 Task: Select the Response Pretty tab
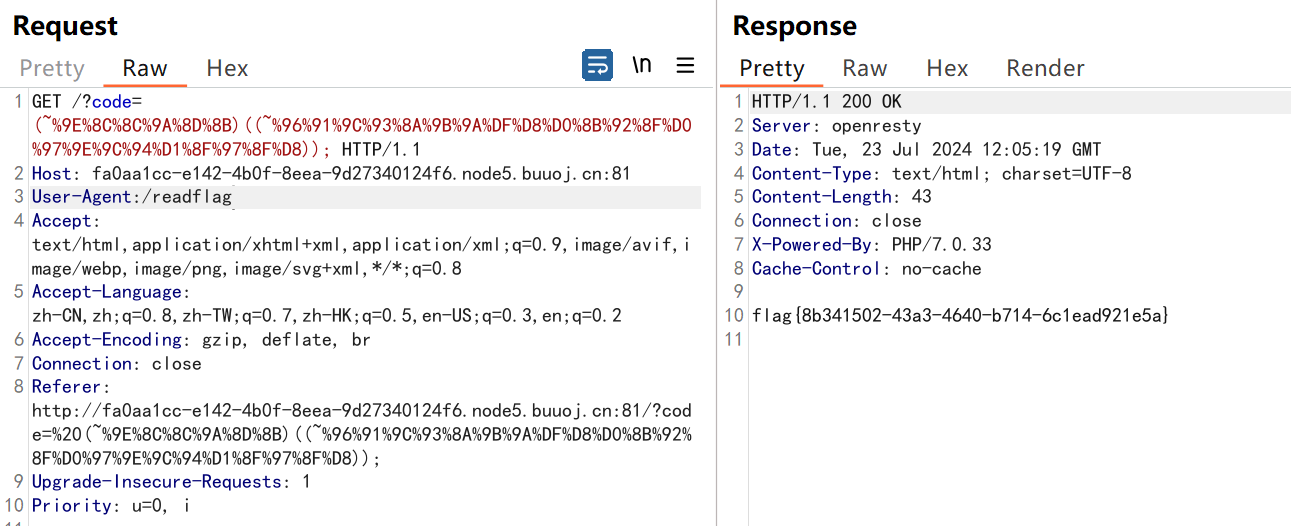click(772, 68)
